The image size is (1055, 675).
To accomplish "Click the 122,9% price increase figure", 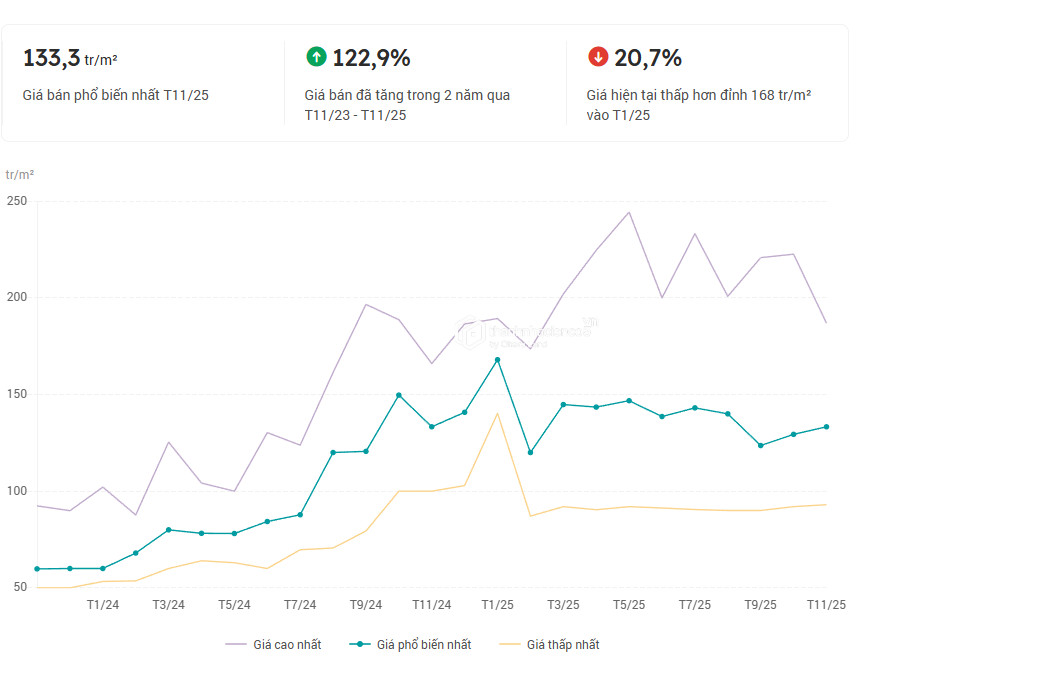I will click(x=371, y=58).
